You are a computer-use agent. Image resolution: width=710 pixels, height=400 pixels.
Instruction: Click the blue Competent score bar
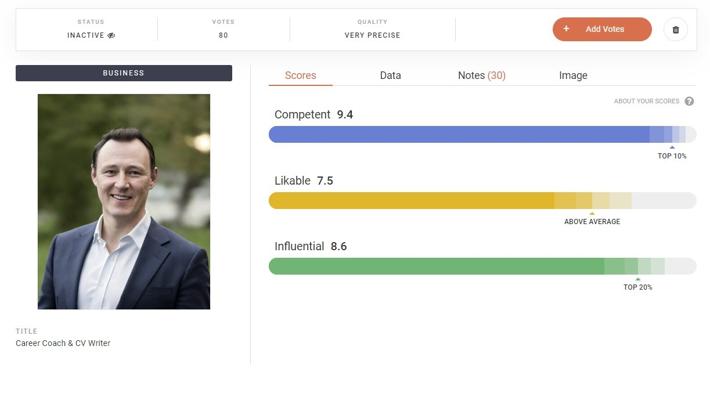pos(460,134)
